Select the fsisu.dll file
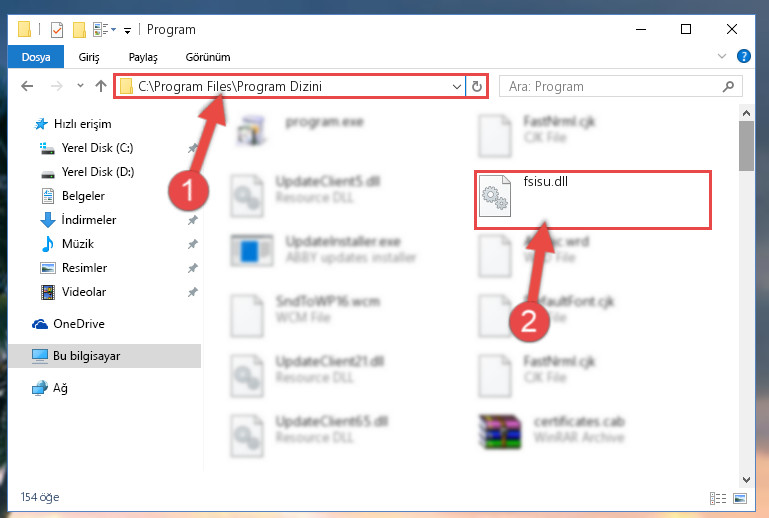 [x=592, y=199]
